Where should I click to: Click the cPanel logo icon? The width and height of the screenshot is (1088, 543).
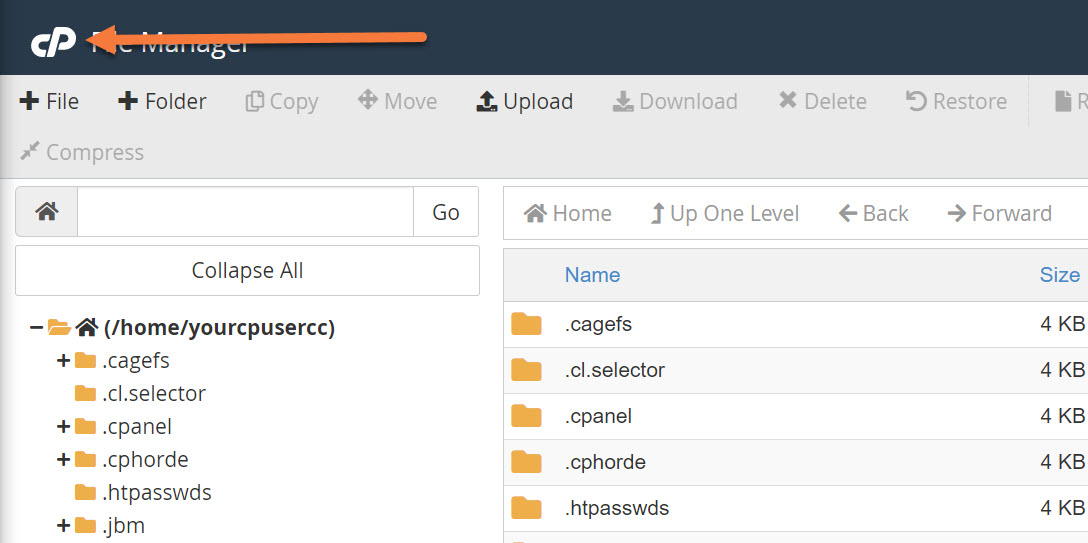pyautogui.click(x=53, y=43)
